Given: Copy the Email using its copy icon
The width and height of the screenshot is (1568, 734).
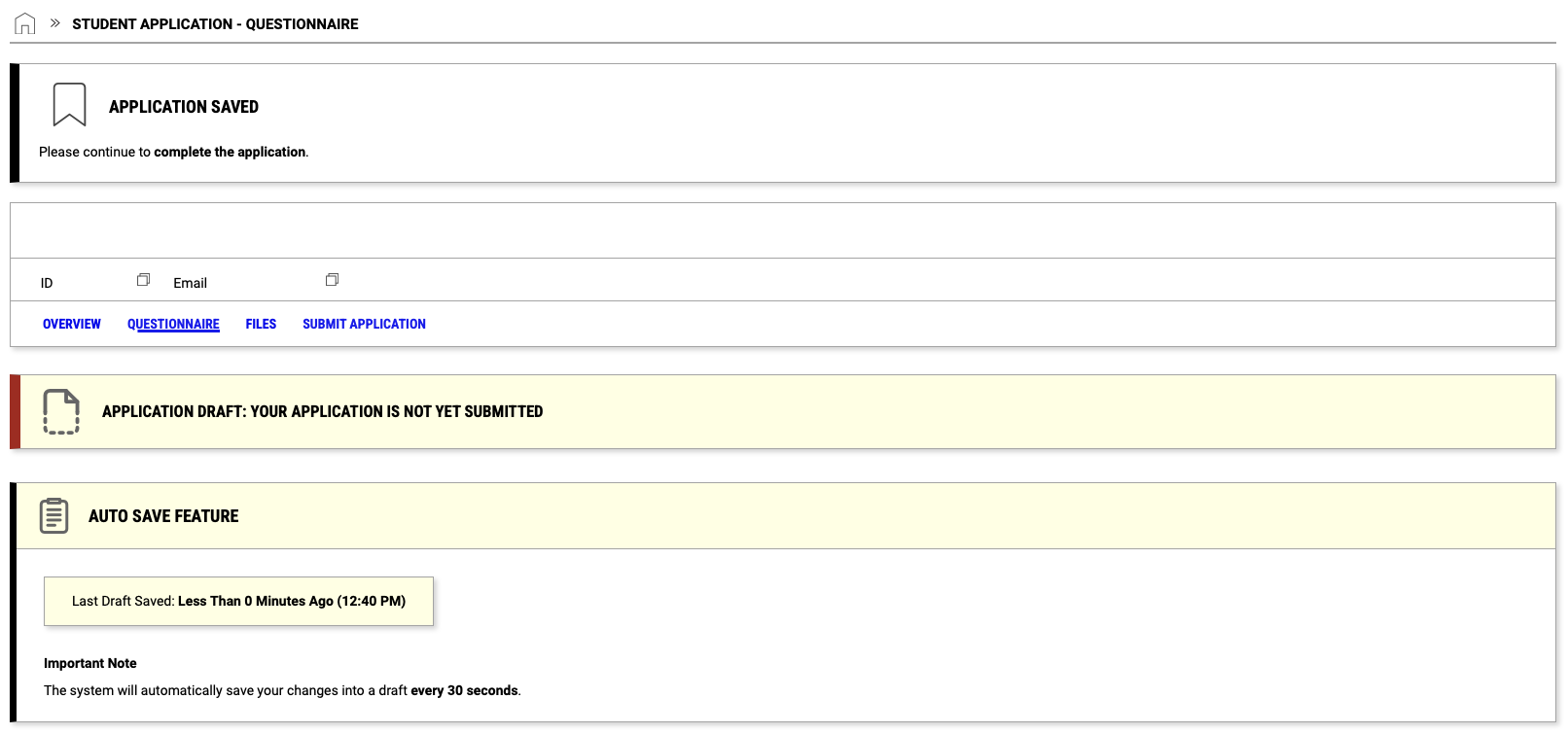Looking at the screenshot, I should click(332, 280).
